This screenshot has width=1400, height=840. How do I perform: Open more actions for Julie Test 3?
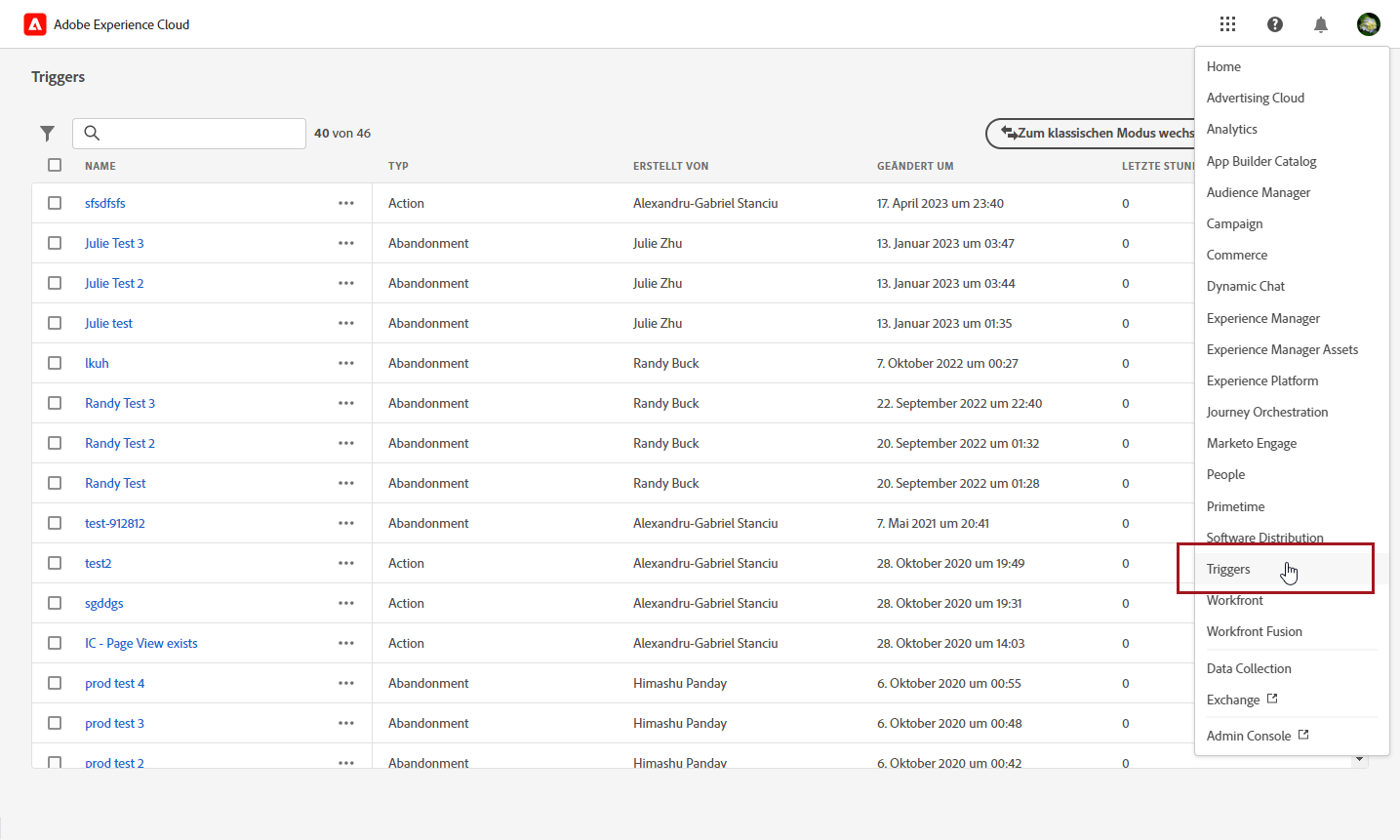(x=346, y=243)
